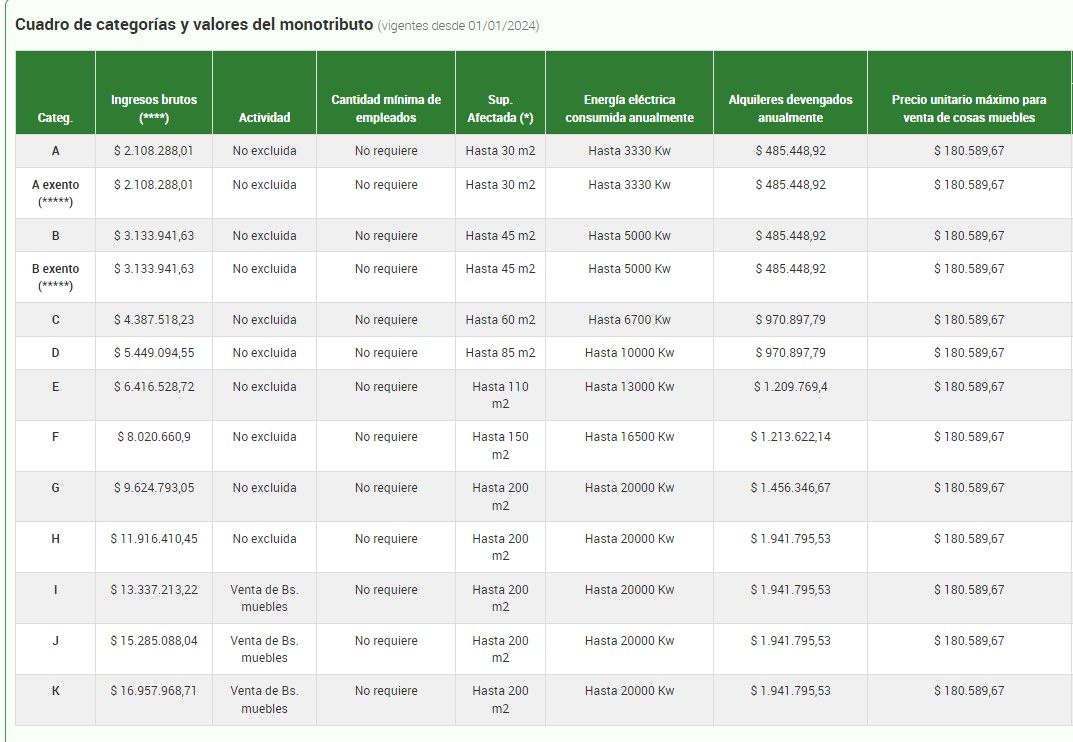Click 'Alquileres devengados anualmente' header
Image resolution: width=1073 pixels, height=742 pixels.
coord(790,108)
